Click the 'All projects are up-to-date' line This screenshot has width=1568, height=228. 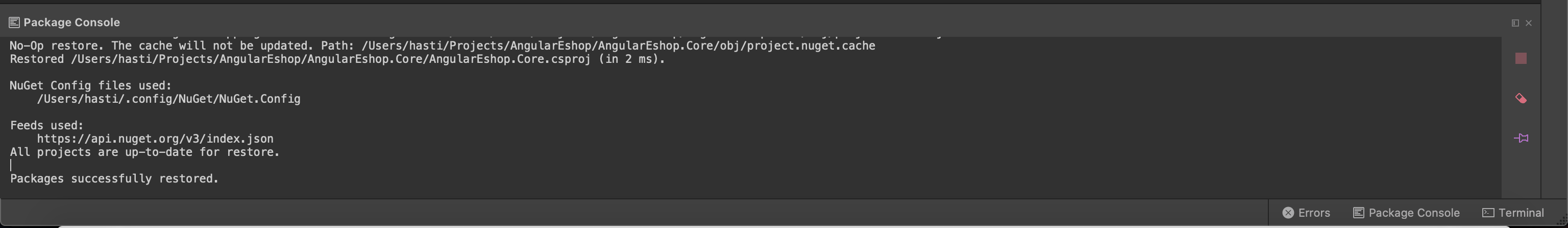(145, 152)
